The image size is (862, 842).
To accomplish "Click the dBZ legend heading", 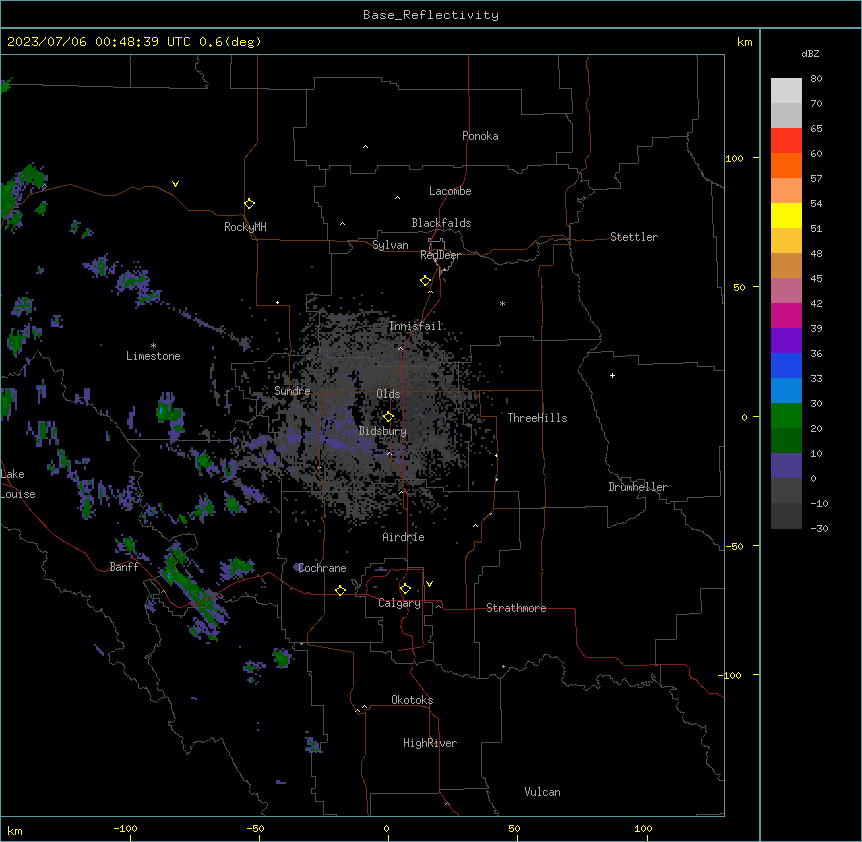I will tap(810, 53).
